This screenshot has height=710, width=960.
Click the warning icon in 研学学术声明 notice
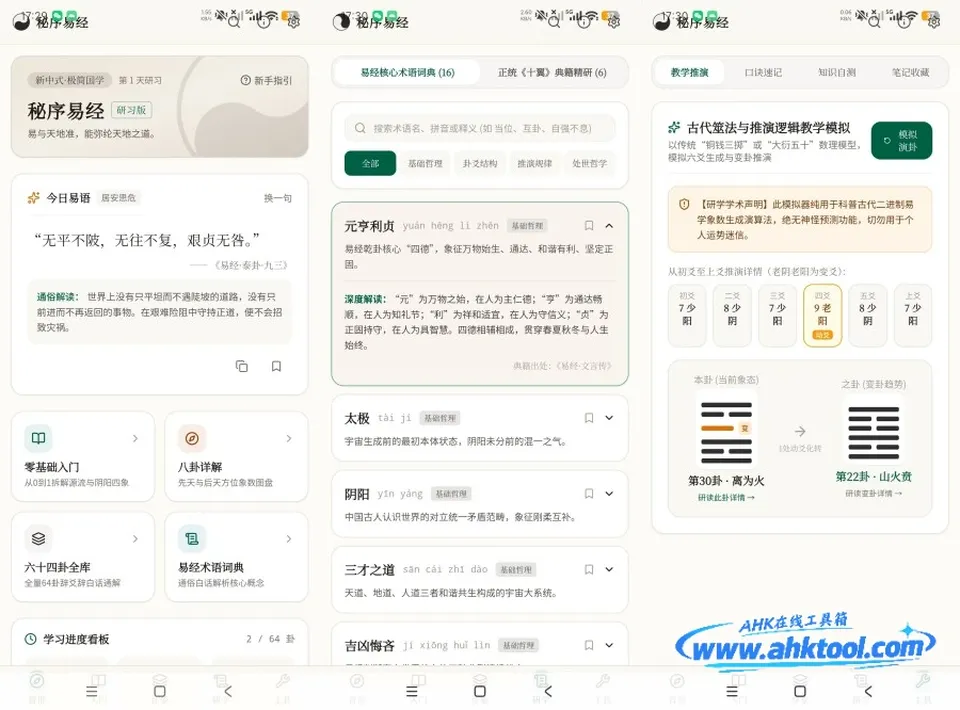click(x=684, y=204)
